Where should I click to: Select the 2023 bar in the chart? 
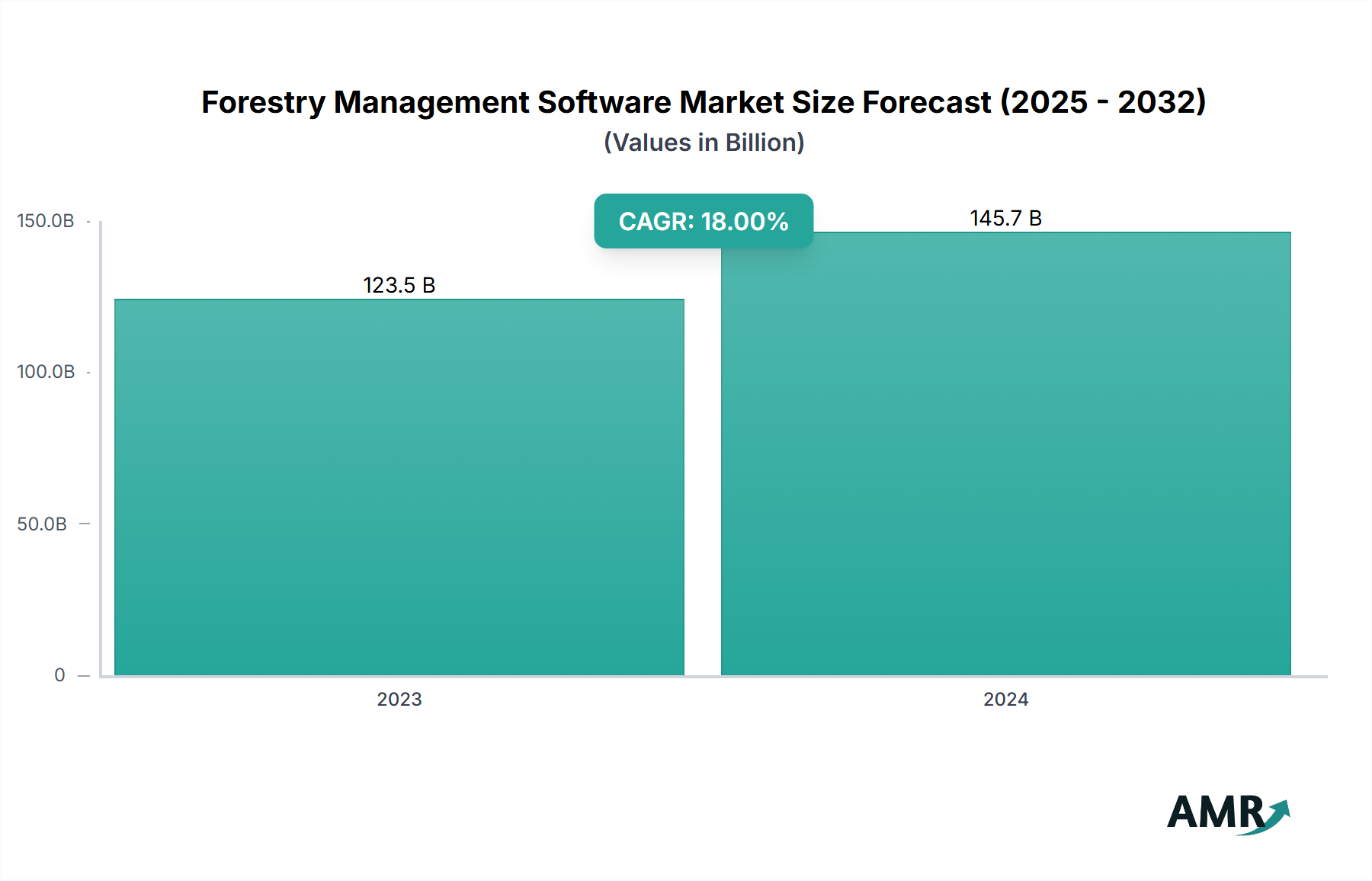click(399, 488)
